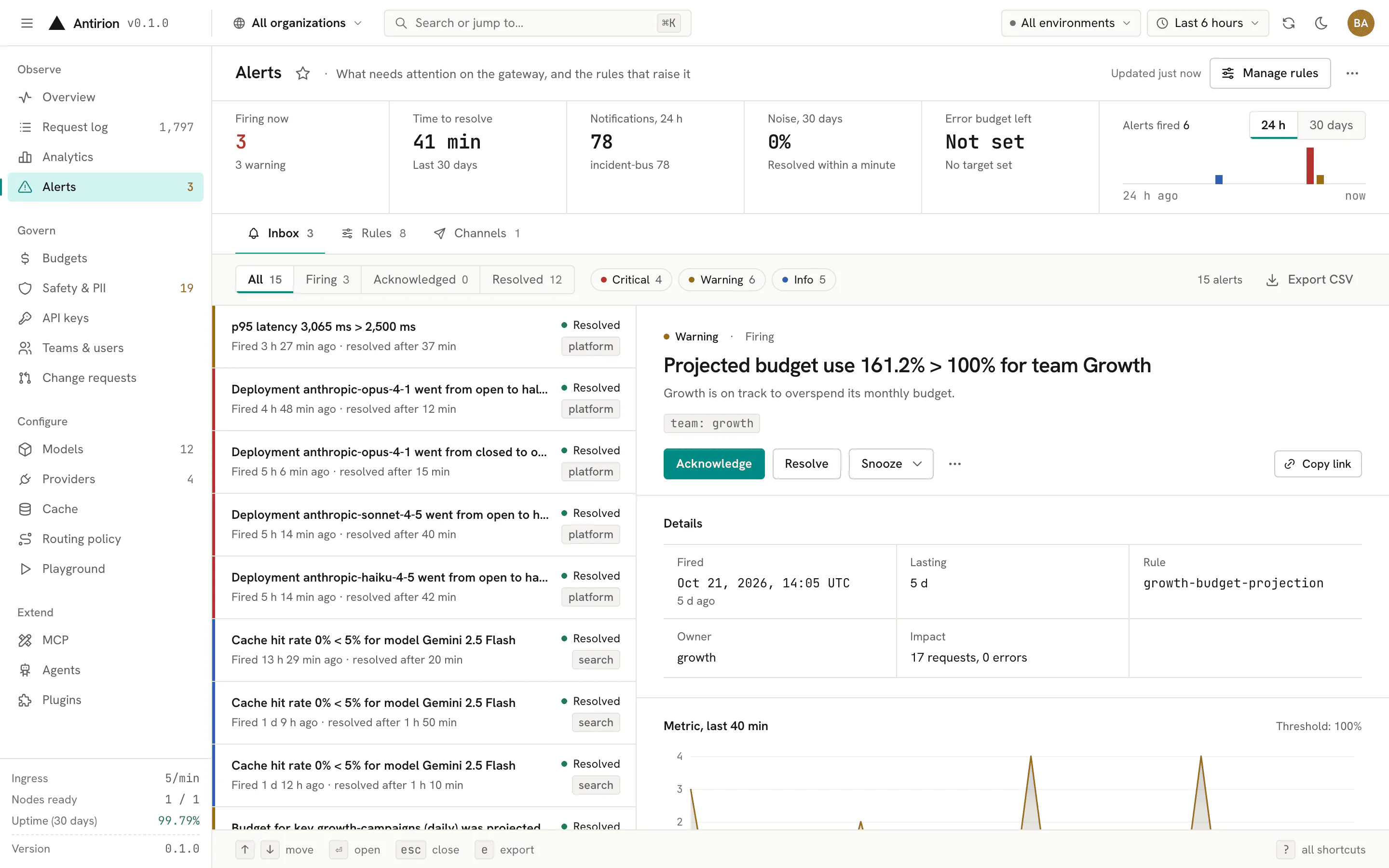Expand the Snooze options dropdown
The image size is (1389, 868).
pos(891,464)
